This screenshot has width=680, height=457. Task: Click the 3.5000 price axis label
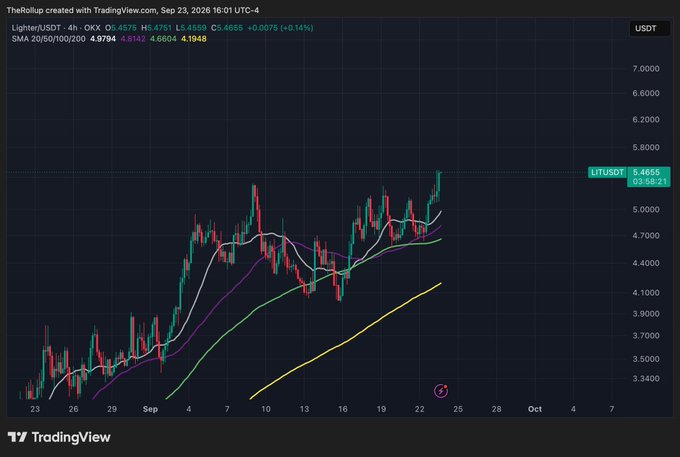point(646,359)
